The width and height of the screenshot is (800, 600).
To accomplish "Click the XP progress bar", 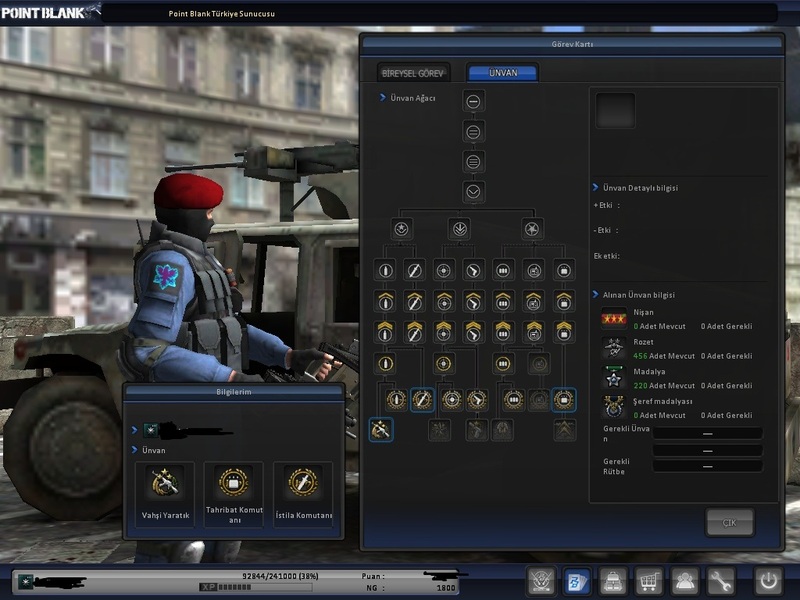I will pos(255,587).
